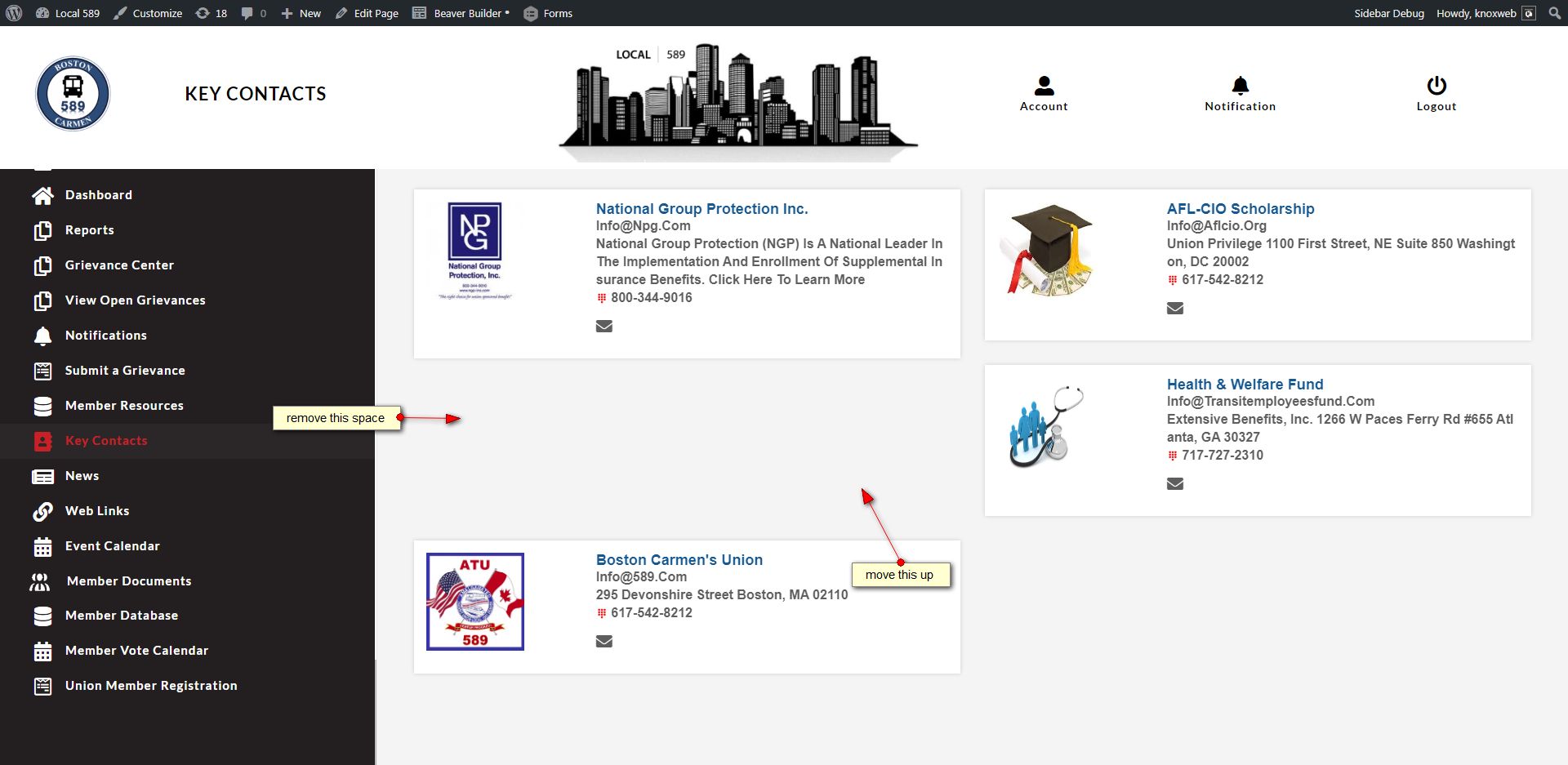Open National Group Protection Inc. title link
This screenshot has height=765, width=1568.
tap(702, 209)
